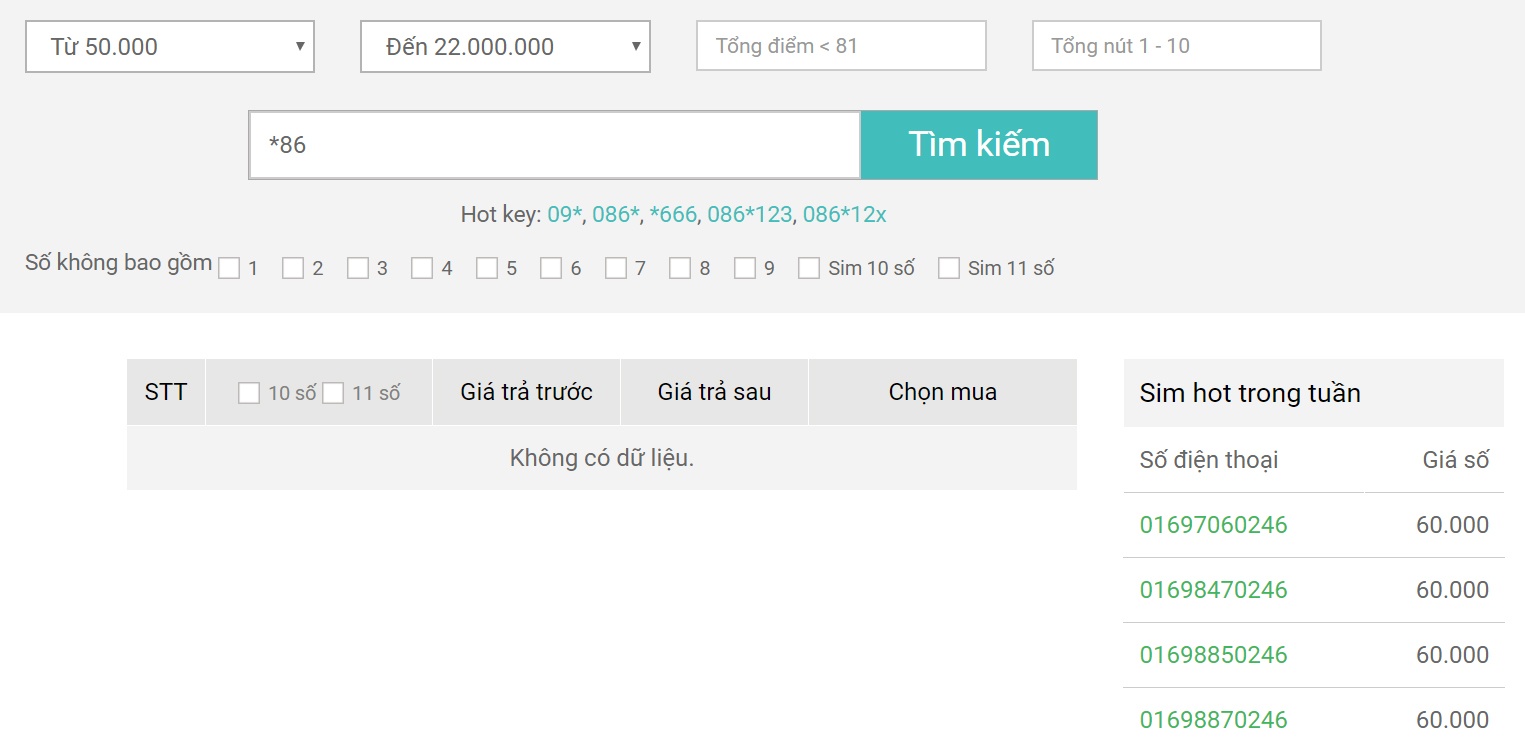Click the Tổng điểm < 81 input field

tap(841, 45)
